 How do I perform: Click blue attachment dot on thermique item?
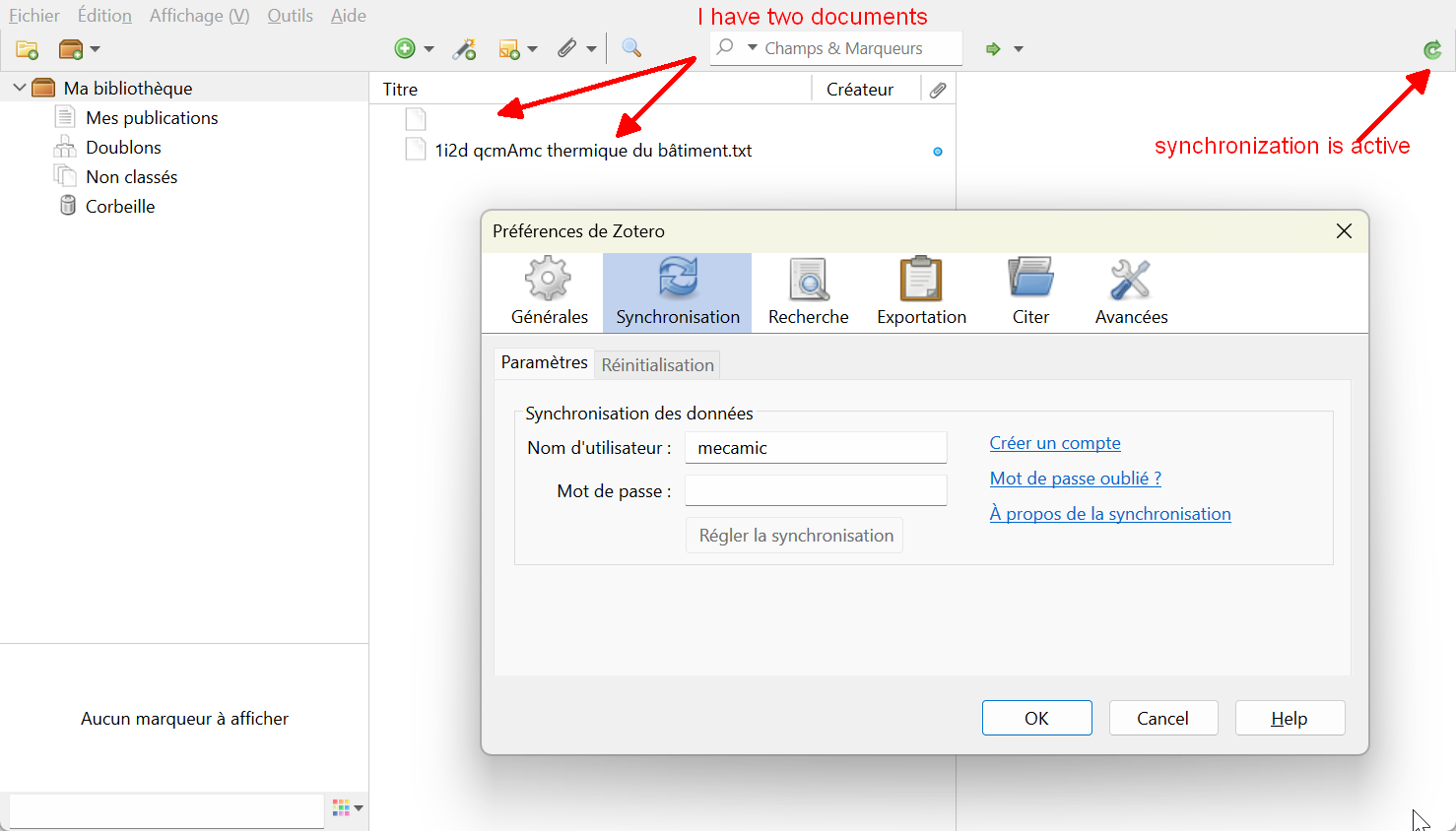[x=938, y=152]
